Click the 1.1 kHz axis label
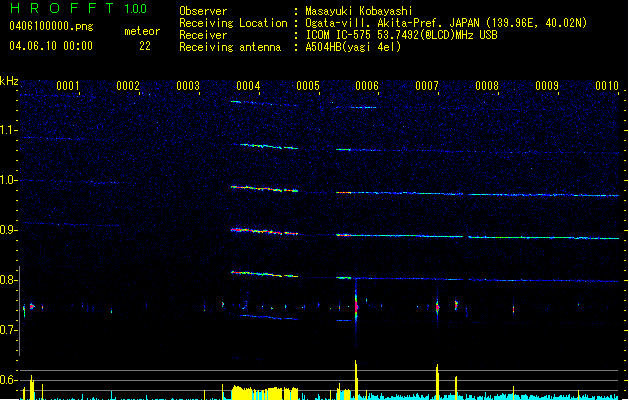 pos(8,130)
